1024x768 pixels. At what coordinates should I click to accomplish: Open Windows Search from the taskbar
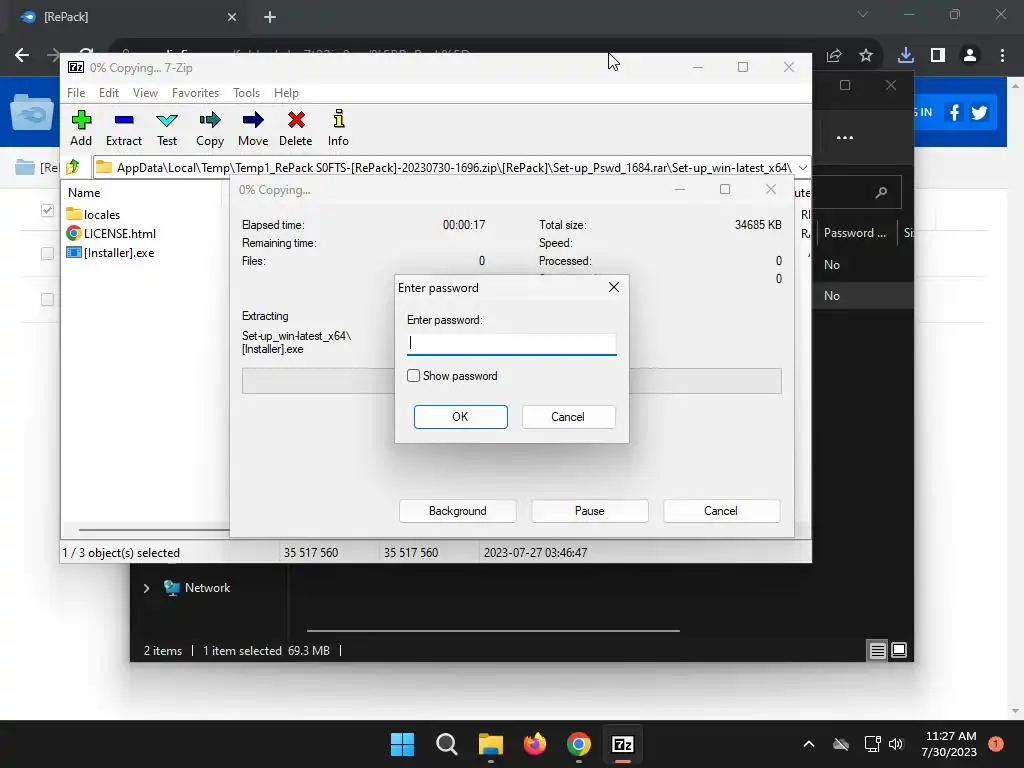coord(447,744)
